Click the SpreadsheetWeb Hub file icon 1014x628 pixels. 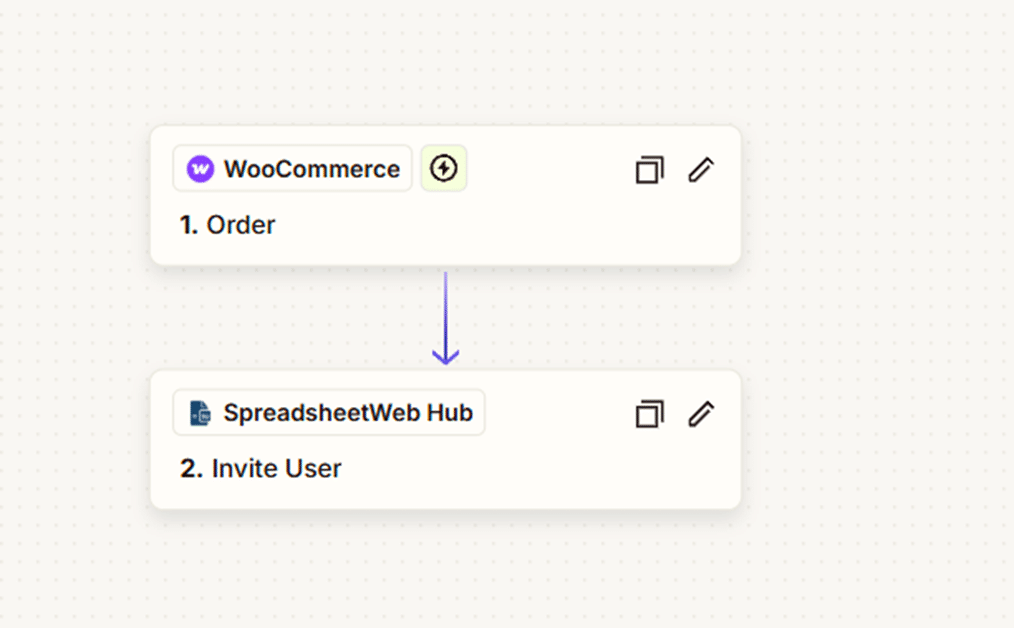click(x=200, y=413)
